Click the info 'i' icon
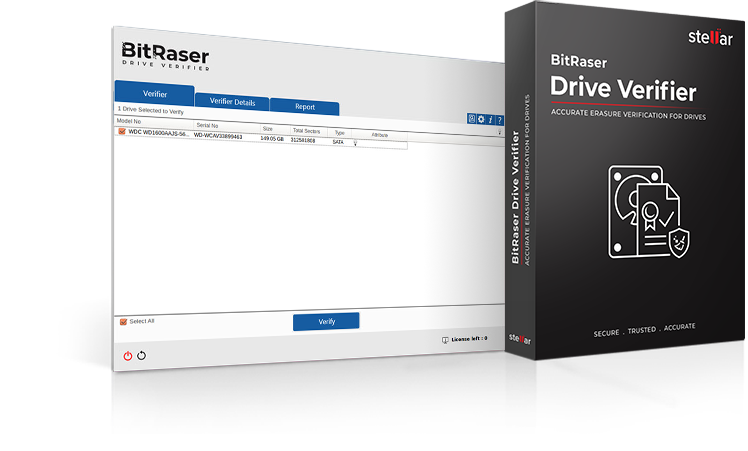748x451 pixels. (x=490, y=120)
